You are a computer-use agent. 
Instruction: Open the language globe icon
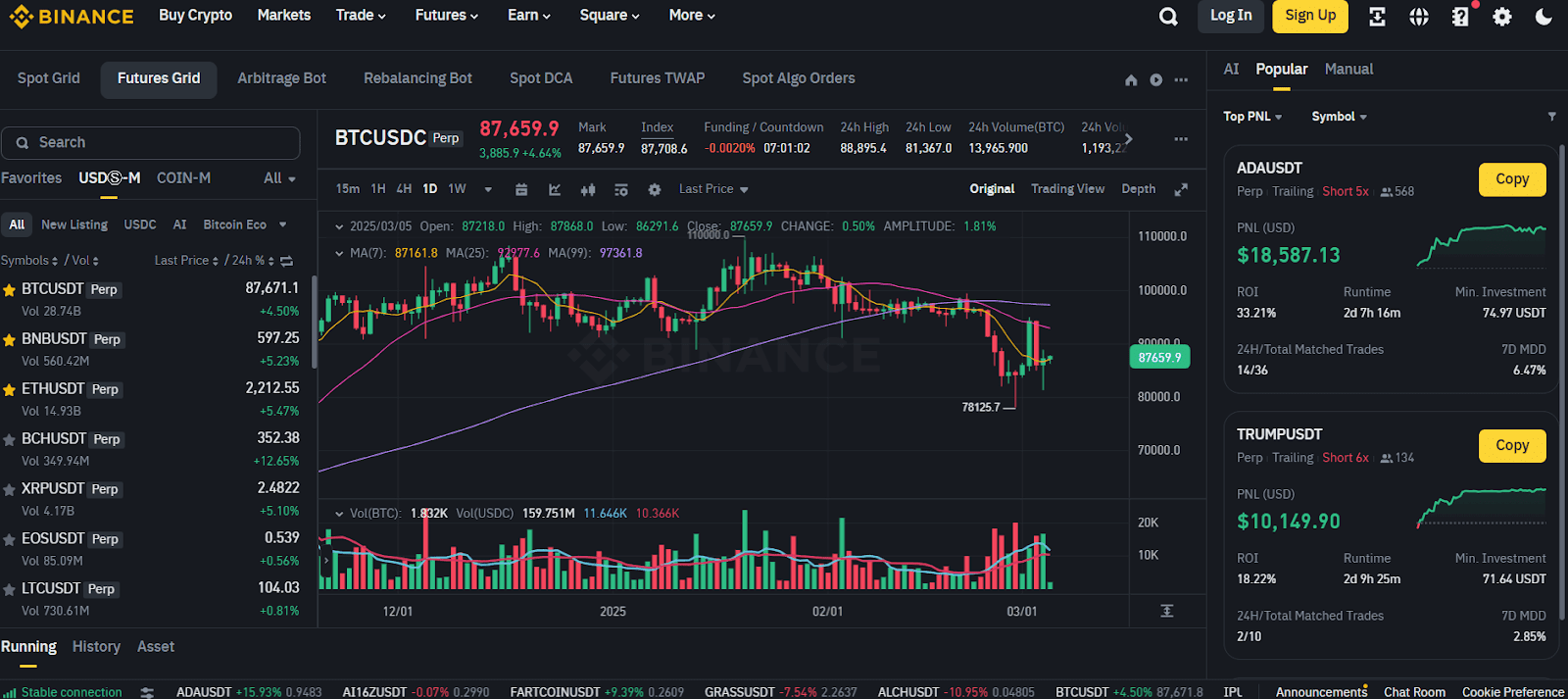click(x=1419, y=17)
